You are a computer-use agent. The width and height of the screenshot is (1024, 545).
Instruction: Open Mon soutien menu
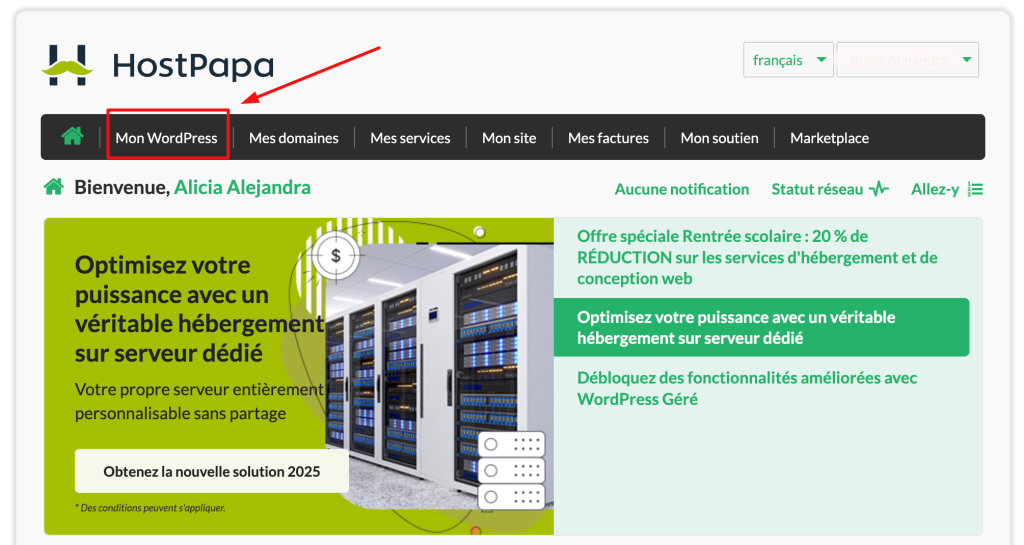(719, 138)
